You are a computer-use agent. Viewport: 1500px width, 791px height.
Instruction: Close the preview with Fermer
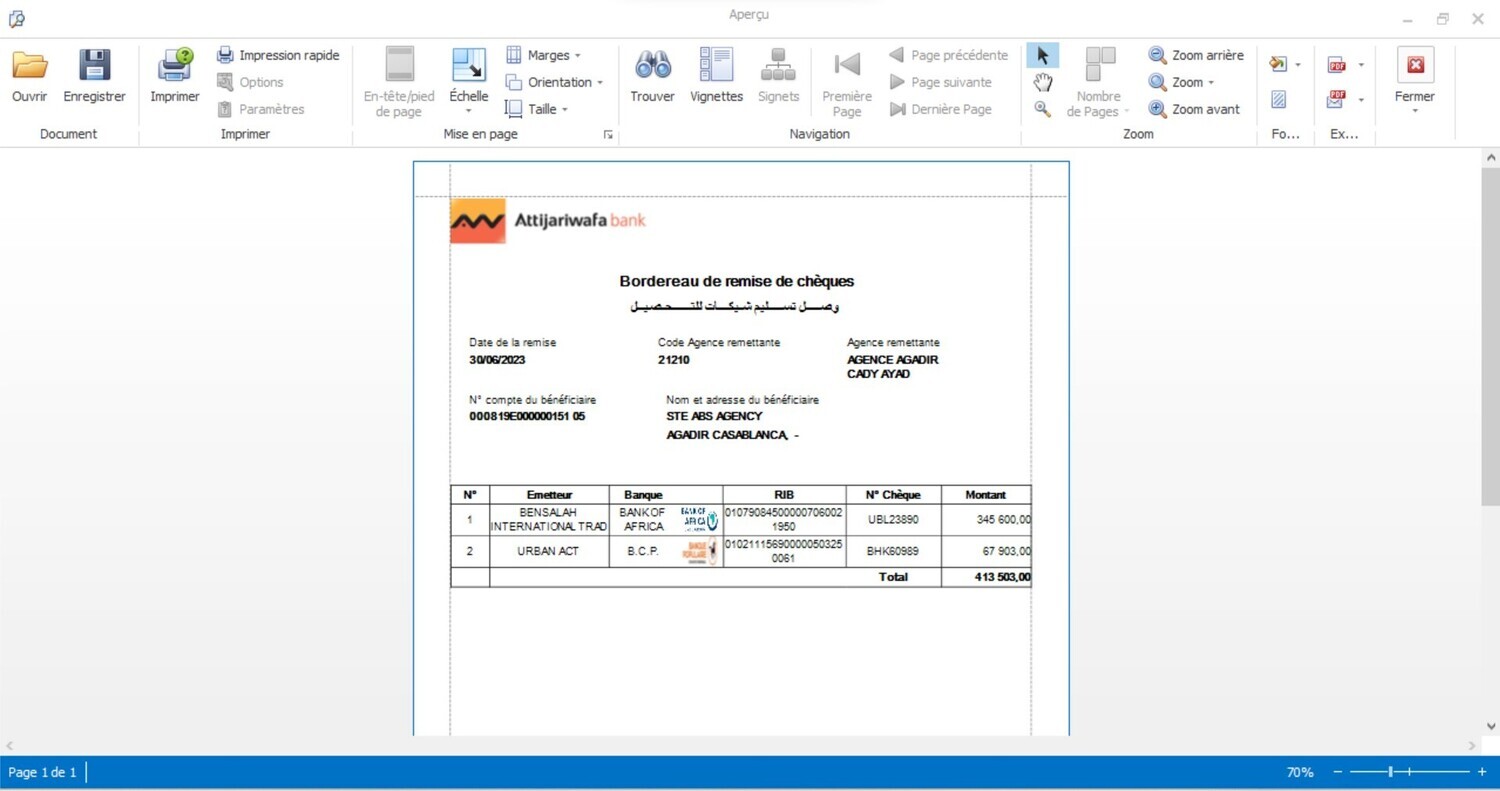[x=1415, y=80]
